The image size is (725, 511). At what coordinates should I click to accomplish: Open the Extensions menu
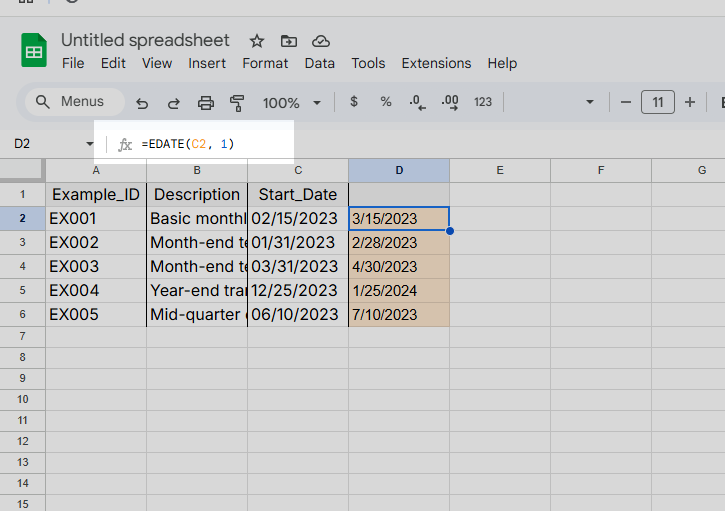coord(436,63)
